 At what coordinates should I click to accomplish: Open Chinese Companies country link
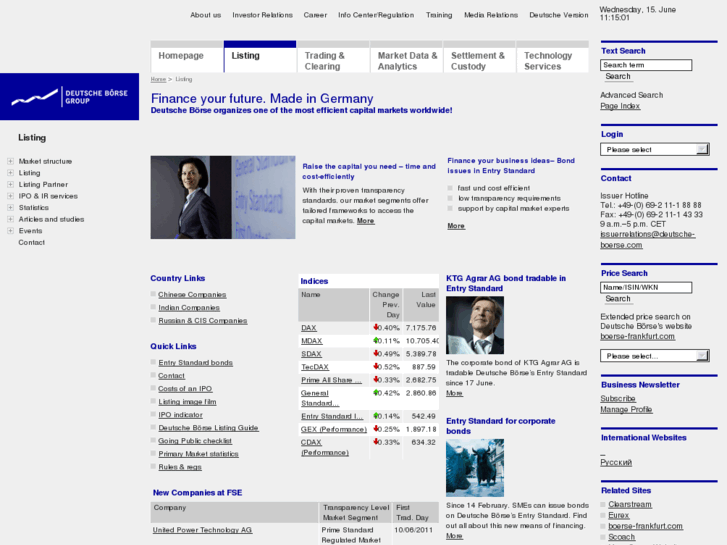(x=192, y=295)
